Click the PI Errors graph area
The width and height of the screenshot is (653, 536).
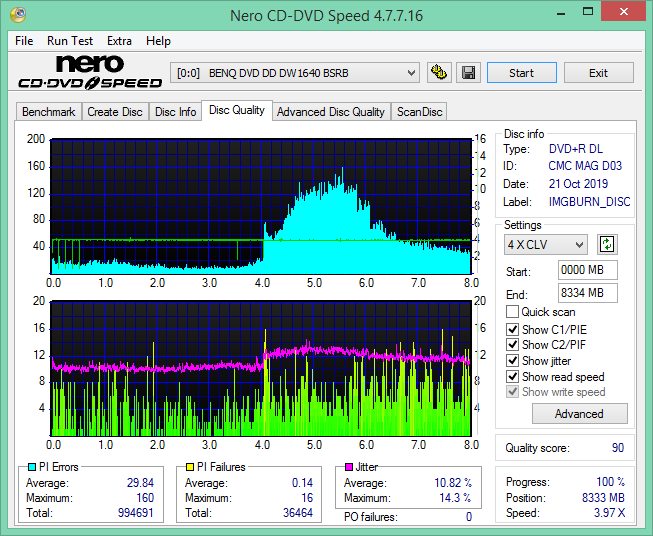point(261,206)
